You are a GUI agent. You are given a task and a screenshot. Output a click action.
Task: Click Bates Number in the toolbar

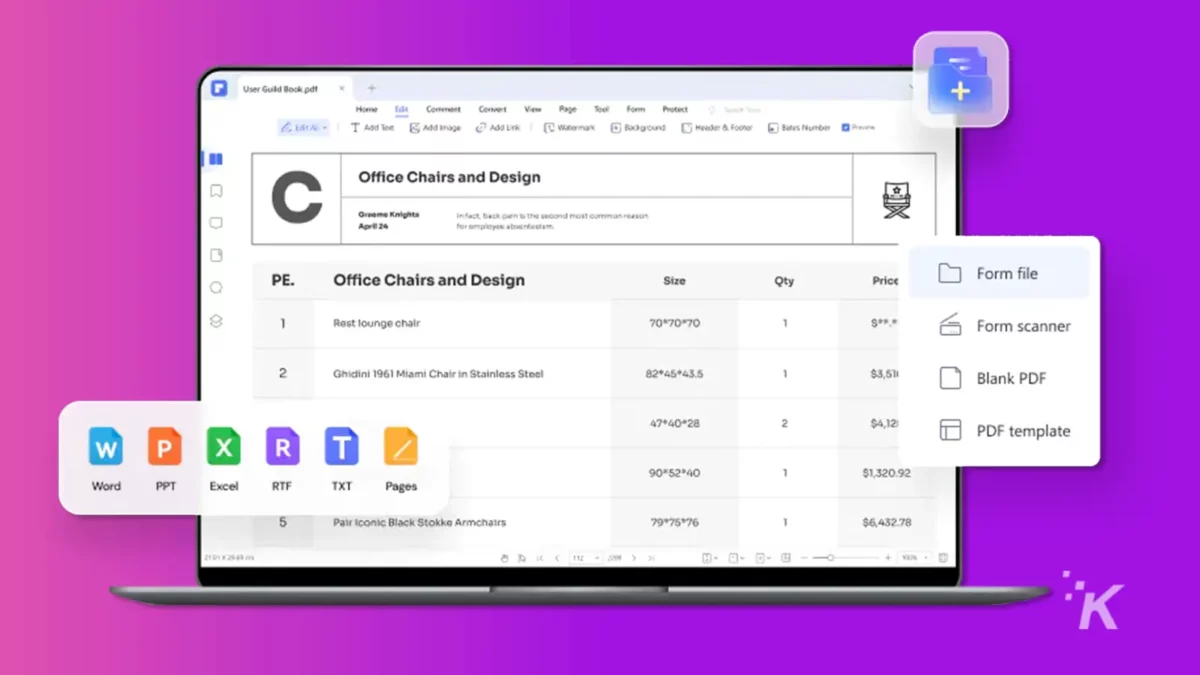[x=799, y=128]
